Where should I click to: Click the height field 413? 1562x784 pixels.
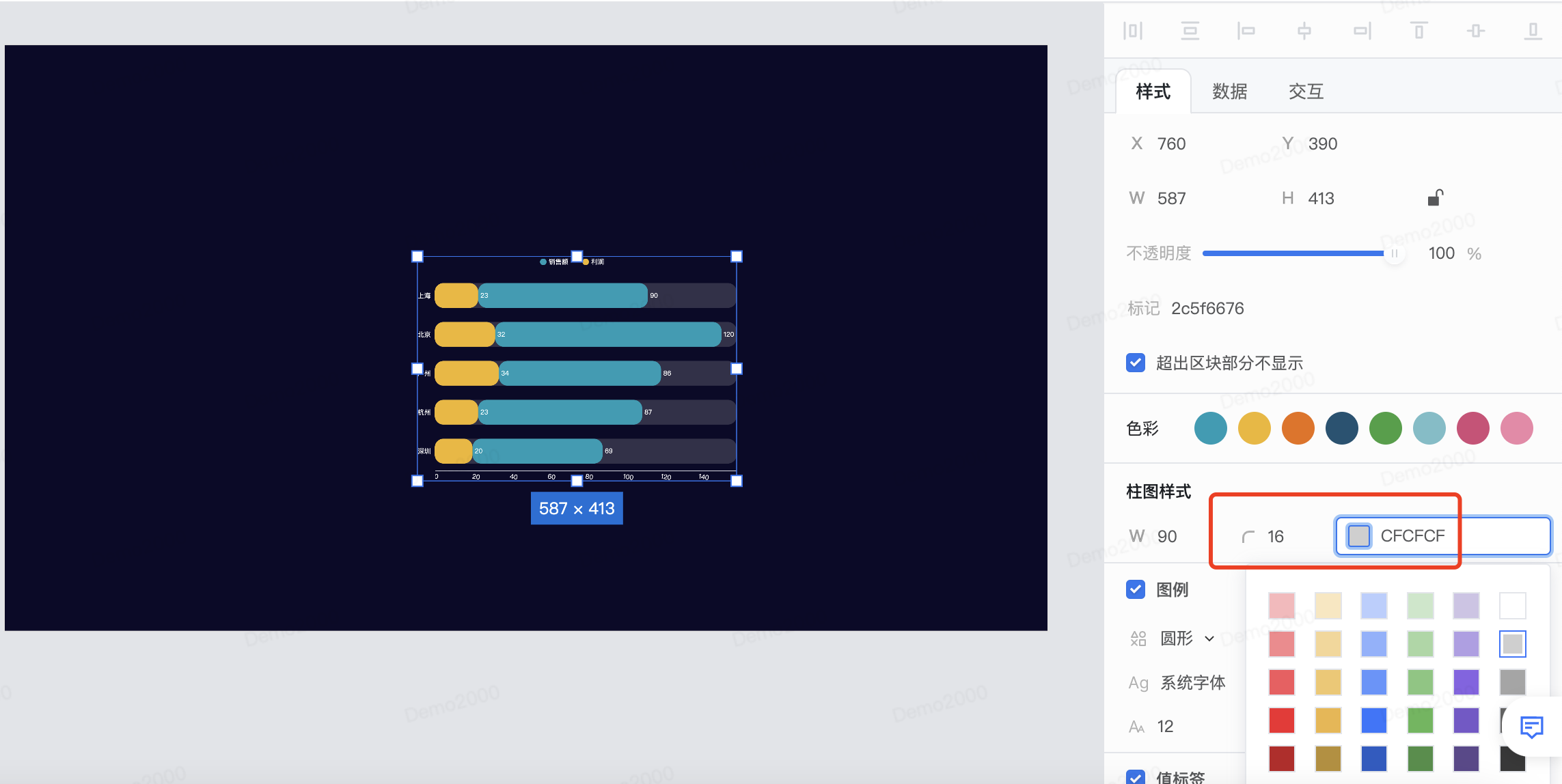tap(1321, 199)
